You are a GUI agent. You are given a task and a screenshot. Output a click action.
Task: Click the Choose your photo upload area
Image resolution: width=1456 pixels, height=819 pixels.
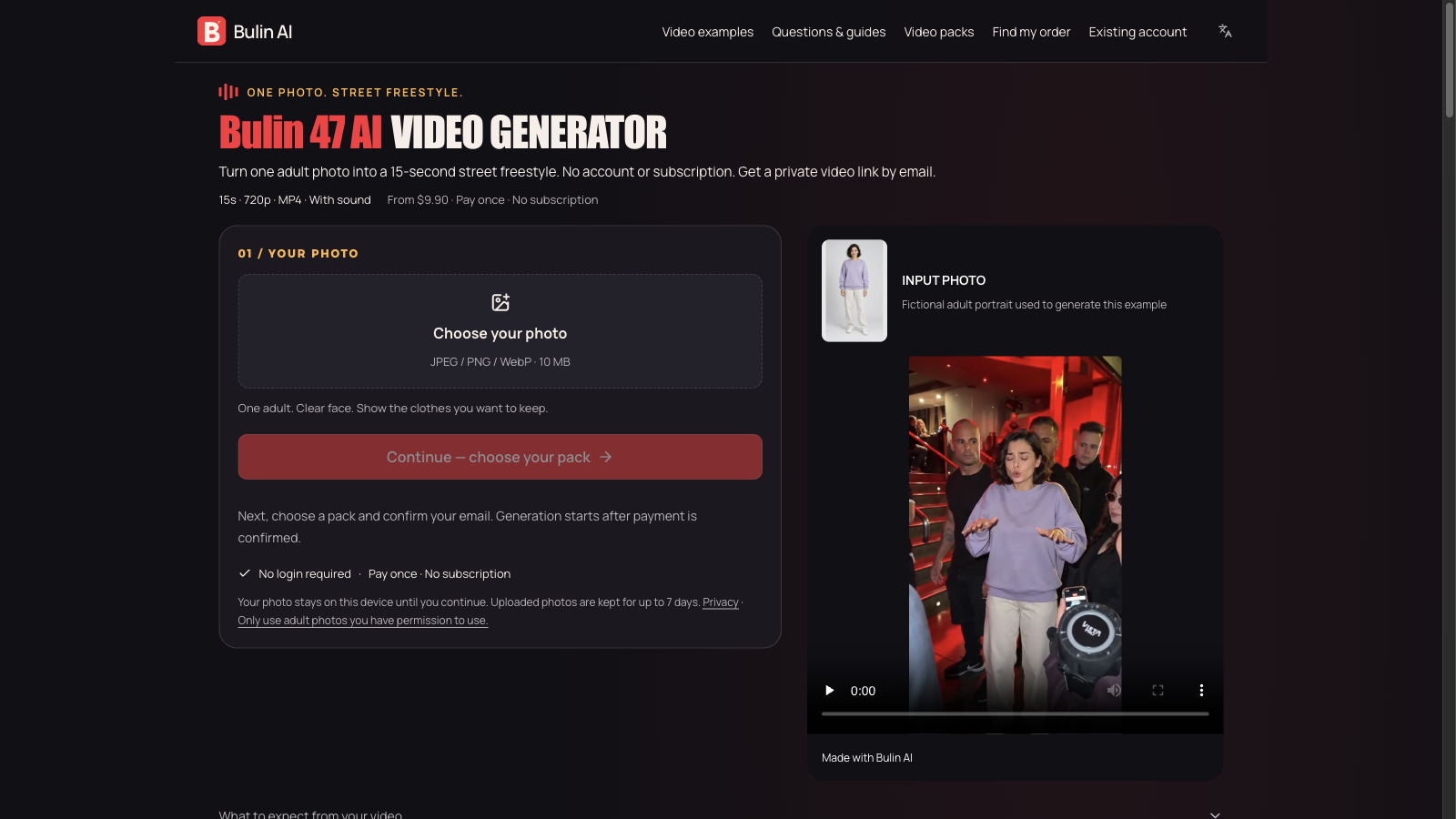click(500, 331)
